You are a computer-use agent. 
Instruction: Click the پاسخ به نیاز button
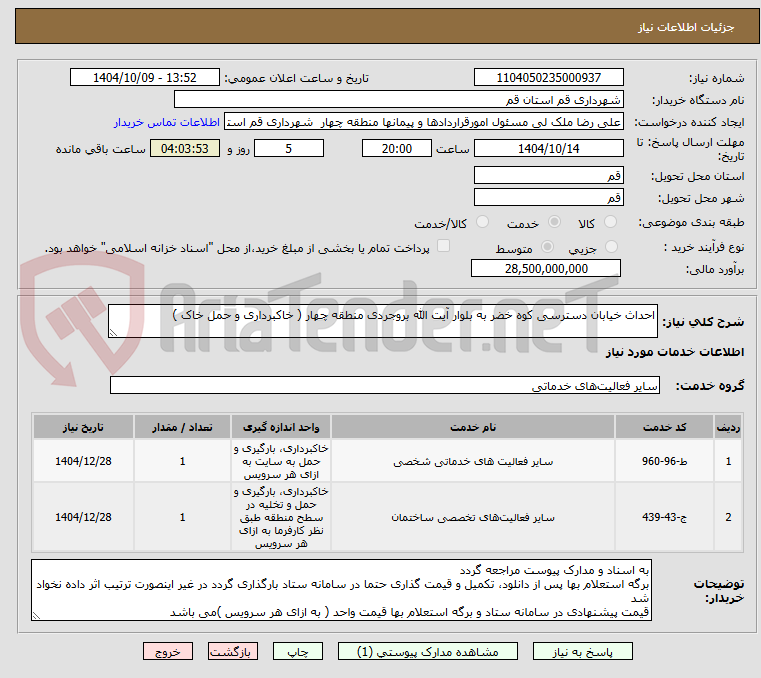(x=582, y=651)
